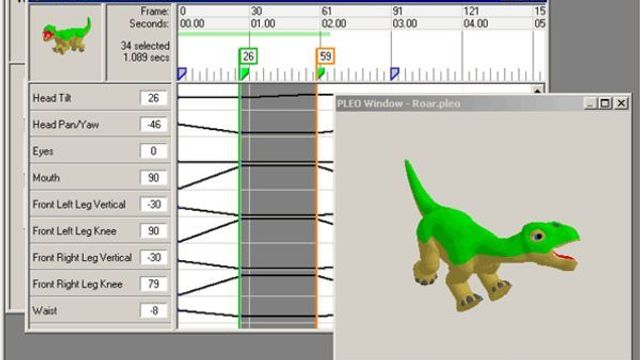The width and height of the screenshot is (640, 360).
Task: Click the 01.00 seconds mark on ruler
Action: [x=263, y=24]
